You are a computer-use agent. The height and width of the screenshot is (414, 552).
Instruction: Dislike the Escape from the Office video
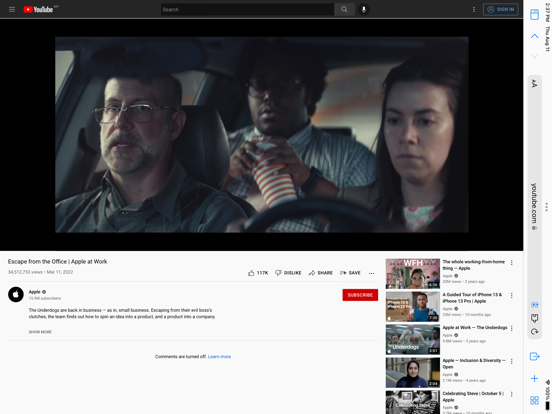pos(288,273)
